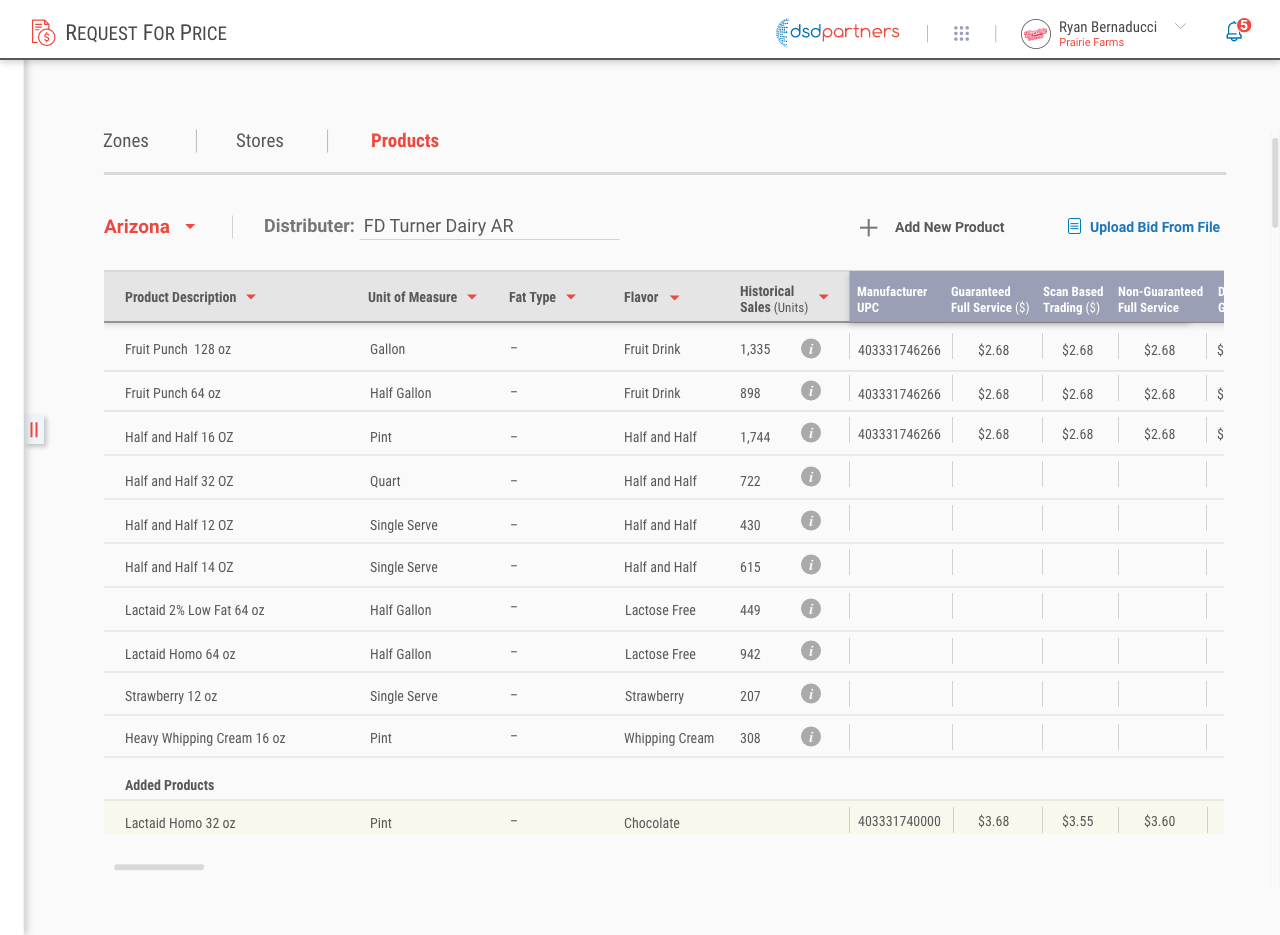Open the Unit of Measure sort dropdown
Screen dimensions: 1280x935
point(472,297)
